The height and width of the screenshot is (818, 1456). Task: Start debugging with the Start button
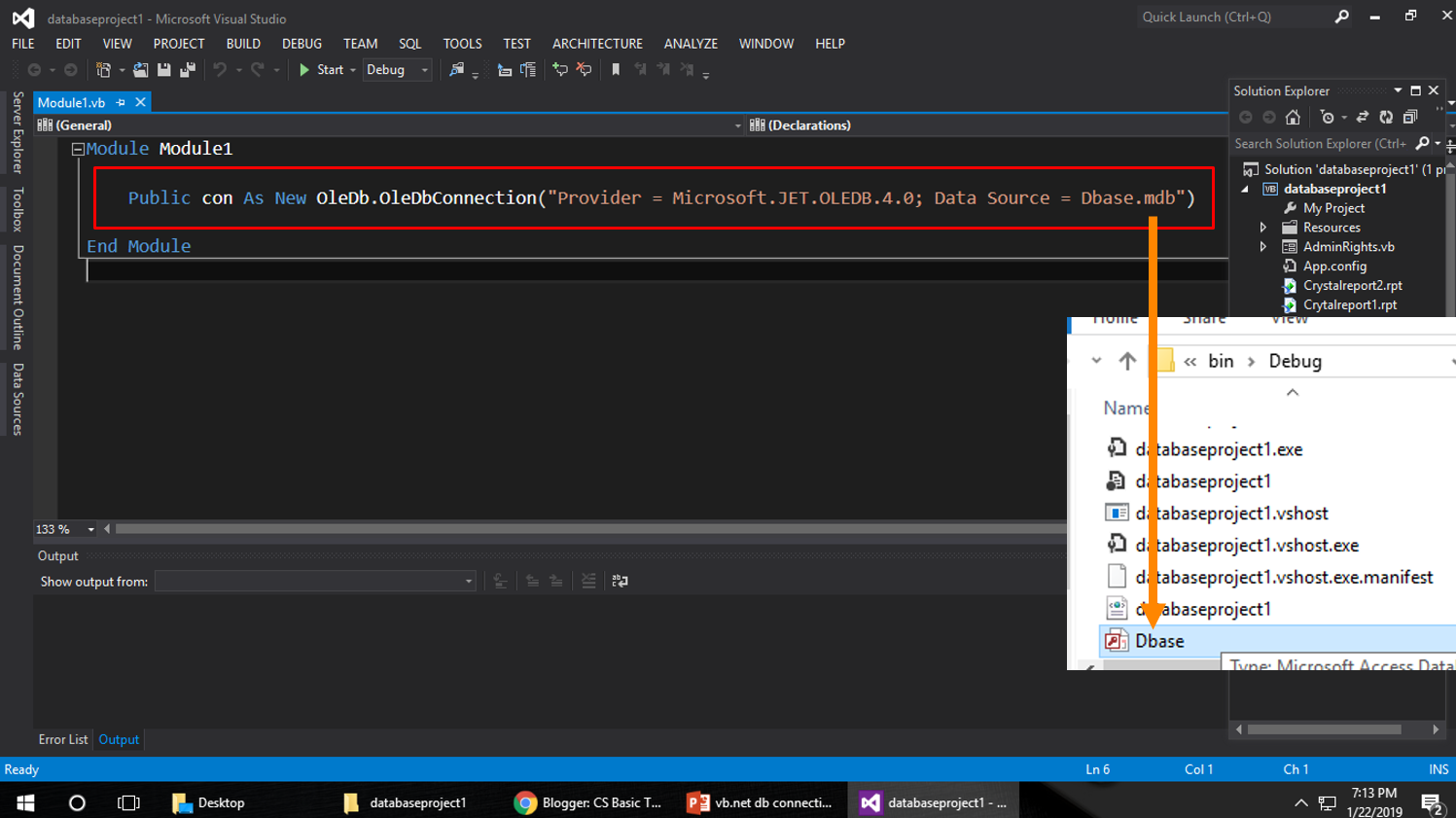[x=321, y=70]
